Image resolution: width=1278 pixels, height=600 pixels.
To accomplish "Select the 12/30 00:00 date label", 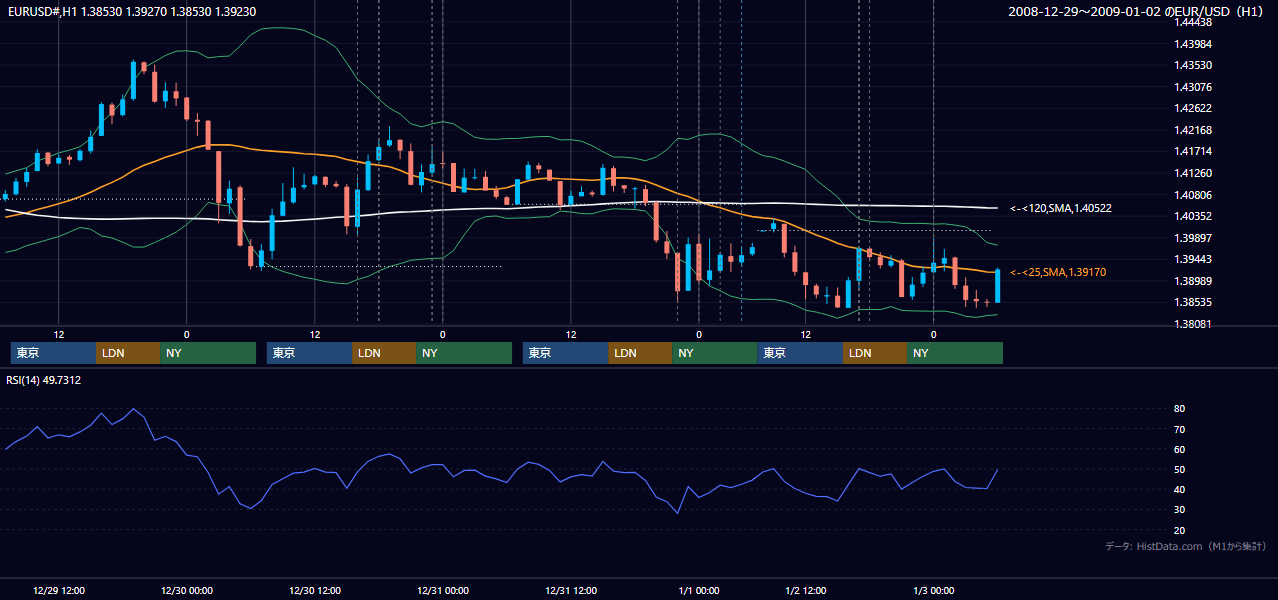I will [187, 590].
